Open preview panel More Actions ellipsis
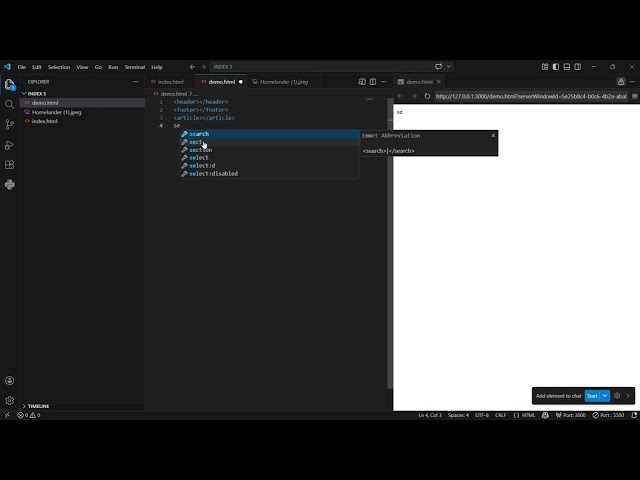 point(632,82)
